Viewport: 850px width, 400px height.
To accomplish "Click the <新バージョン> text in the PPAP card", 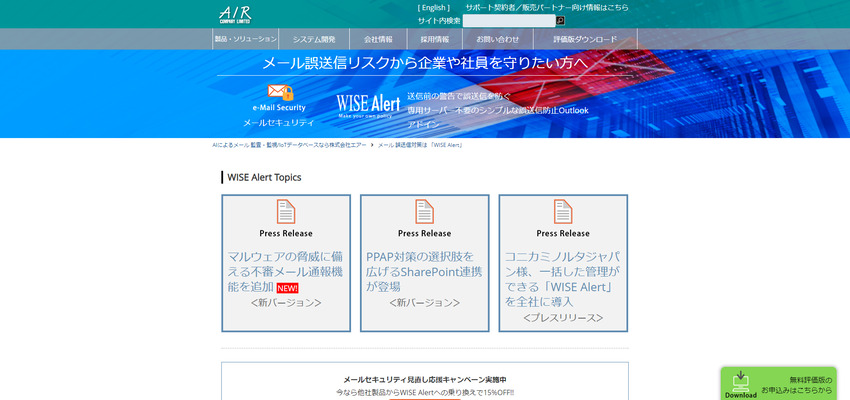I will pyautogui.click(x=424, y=303).
